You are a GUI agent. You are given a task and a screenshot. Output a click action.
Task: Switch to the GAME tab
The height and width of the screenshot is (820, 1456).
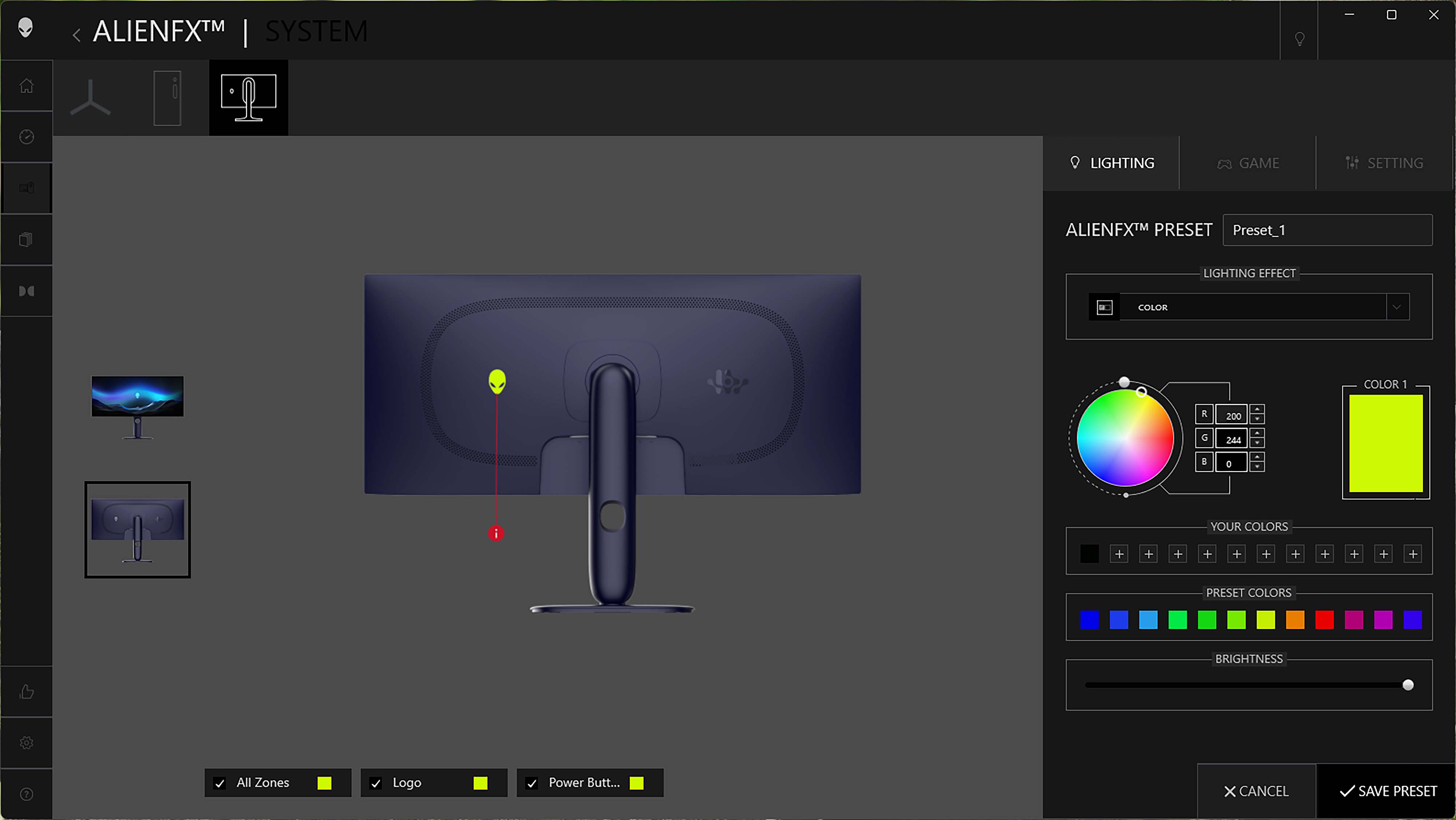[x=1247, y=163]
